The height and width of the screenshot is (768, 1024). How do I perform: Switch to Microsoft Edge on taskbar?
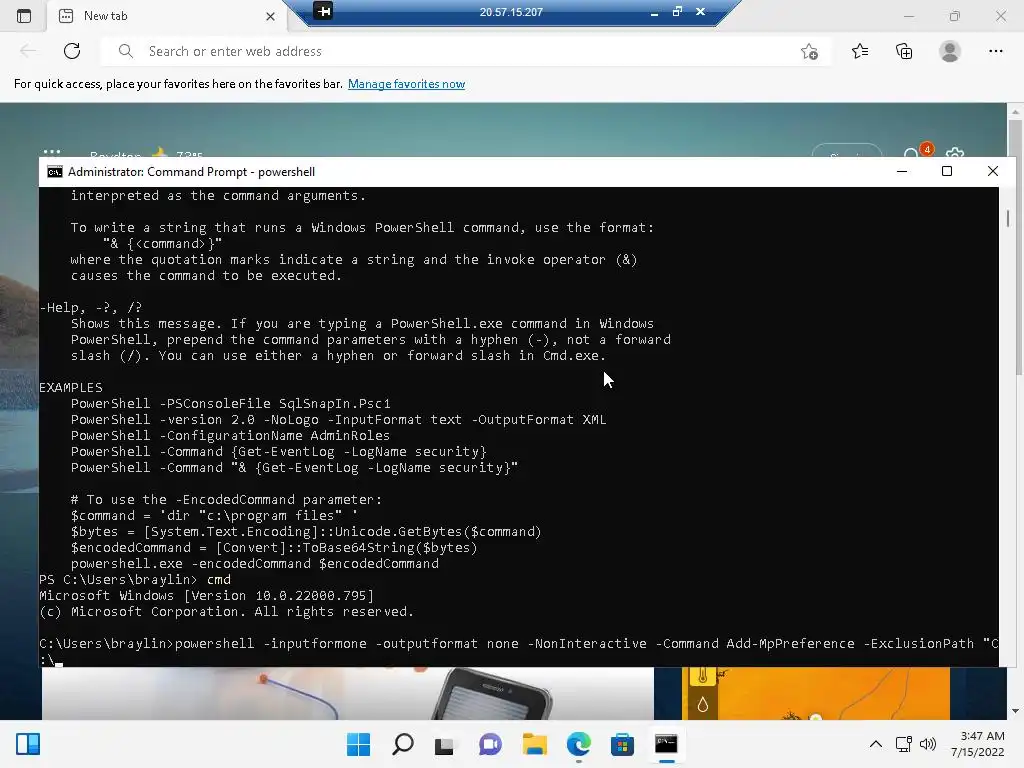pos(579,744)
